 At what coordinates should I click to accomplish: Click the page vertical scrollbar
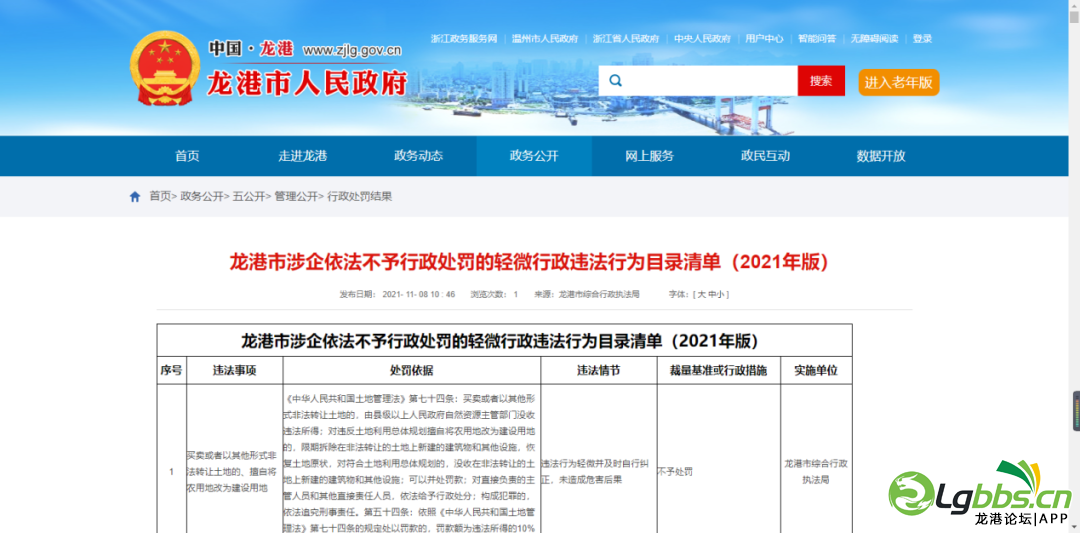(1074, 266)
